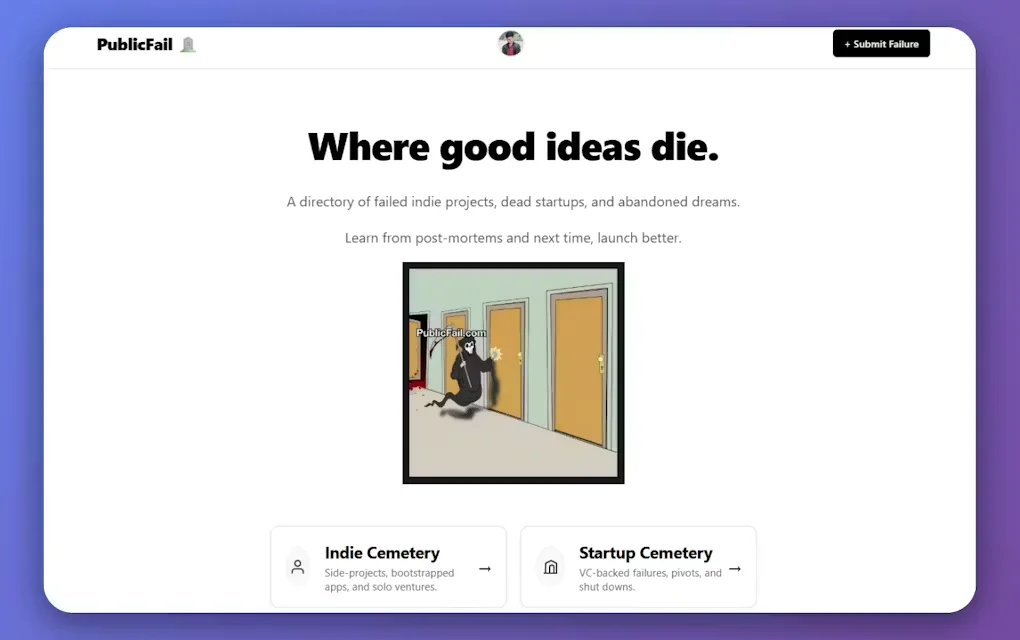
Task: Click the plus sign on Submit Failure
Action: pyautogui.click(x=848, y=44)
